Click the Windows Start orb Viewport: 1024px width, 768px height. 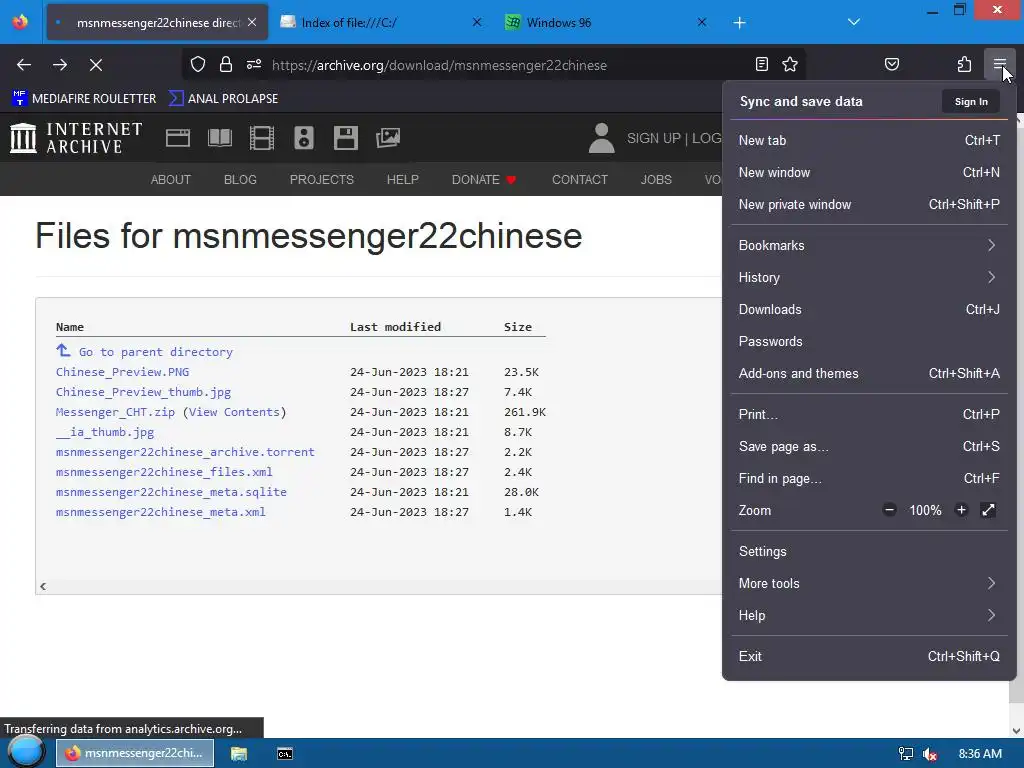[25, 752]
